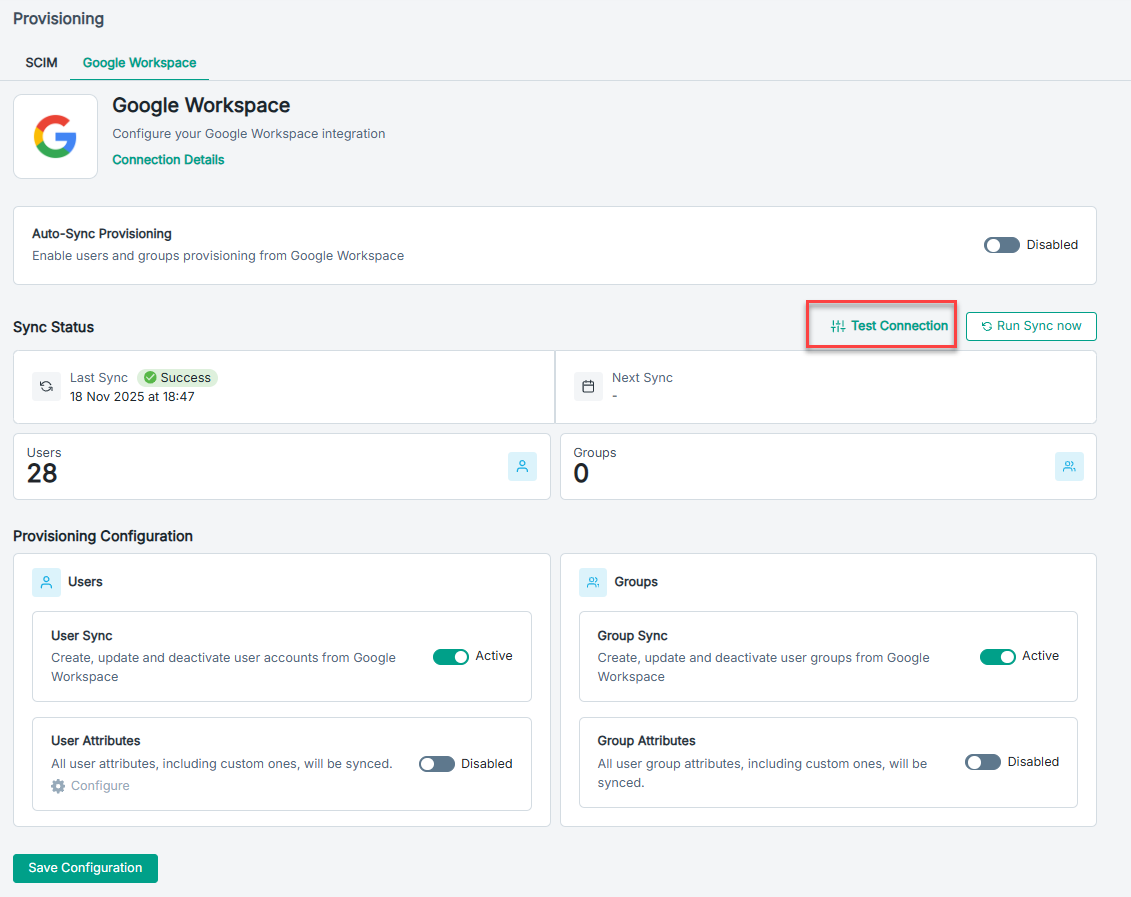Switch to the SCIM tab

tap(41, 63)
